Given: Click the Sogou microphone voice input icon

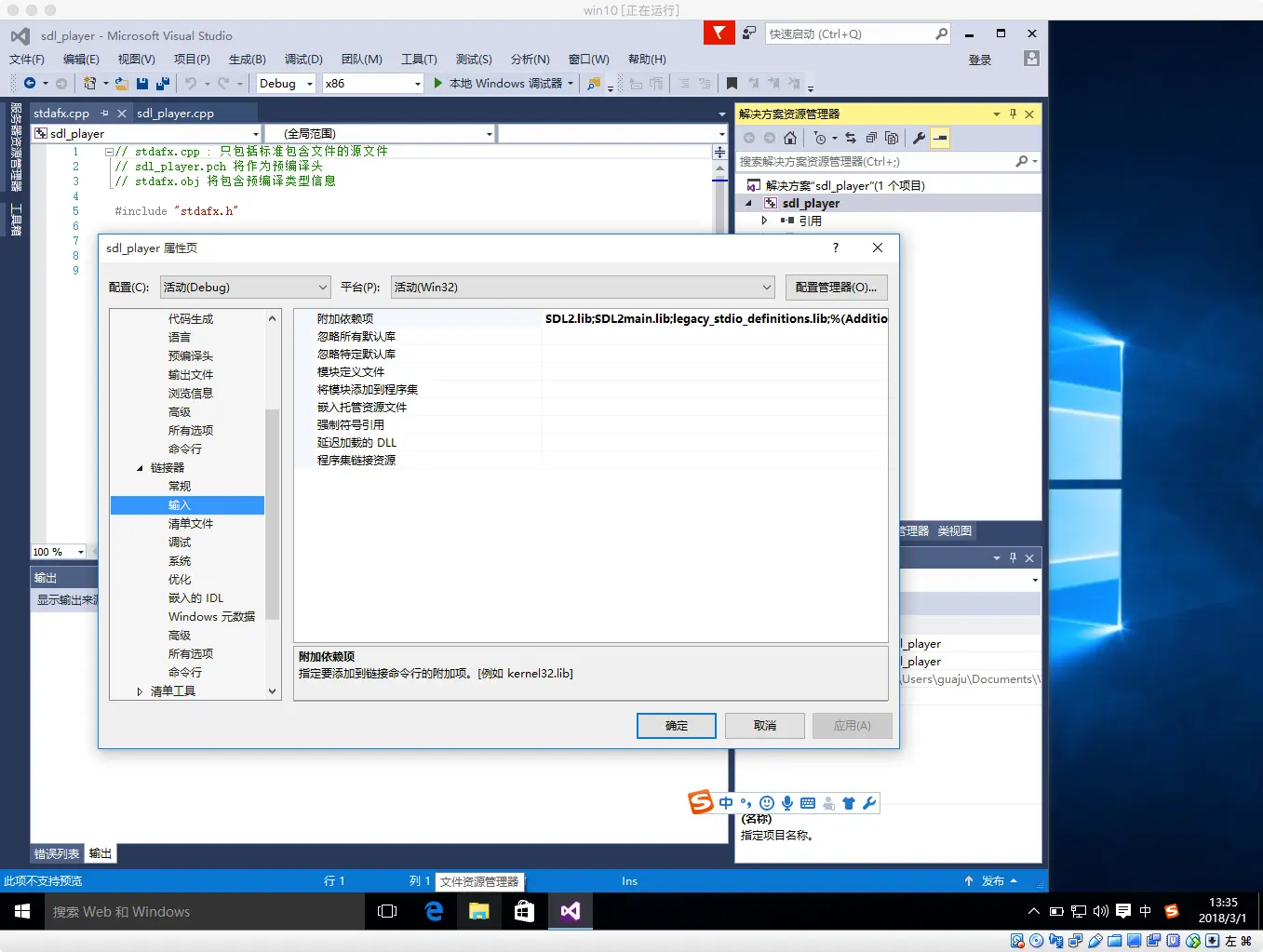Looking at the screenshot, I should click(x=787, y=803).
